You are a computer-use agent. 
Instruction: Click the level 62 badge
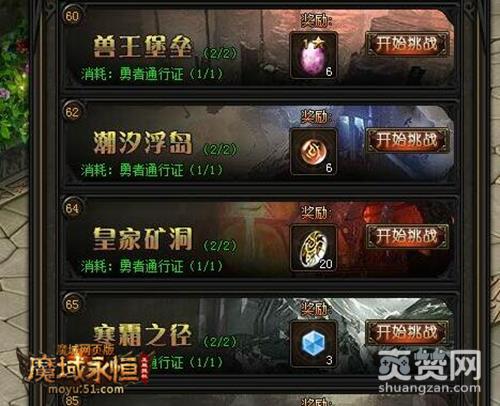pos(72,112)
